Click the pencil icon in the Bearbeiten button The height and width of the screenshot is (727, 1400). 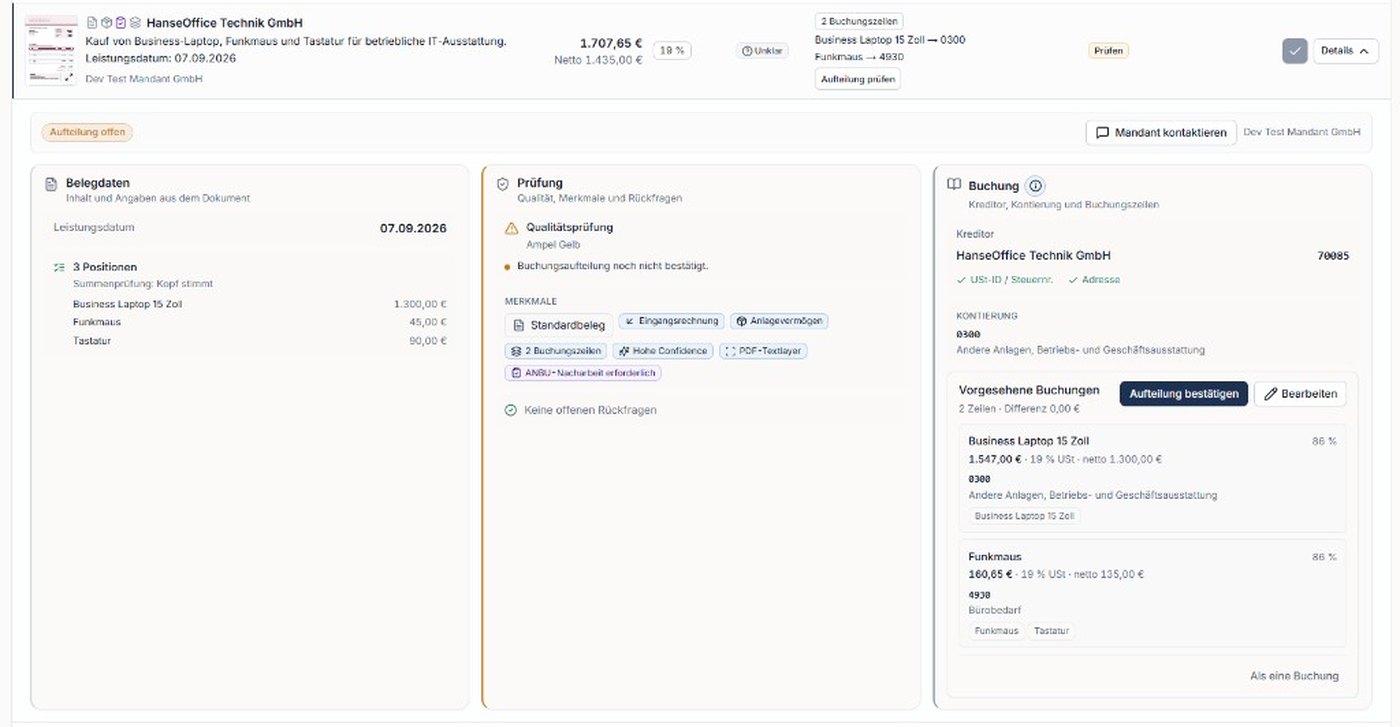point(1271,394)
